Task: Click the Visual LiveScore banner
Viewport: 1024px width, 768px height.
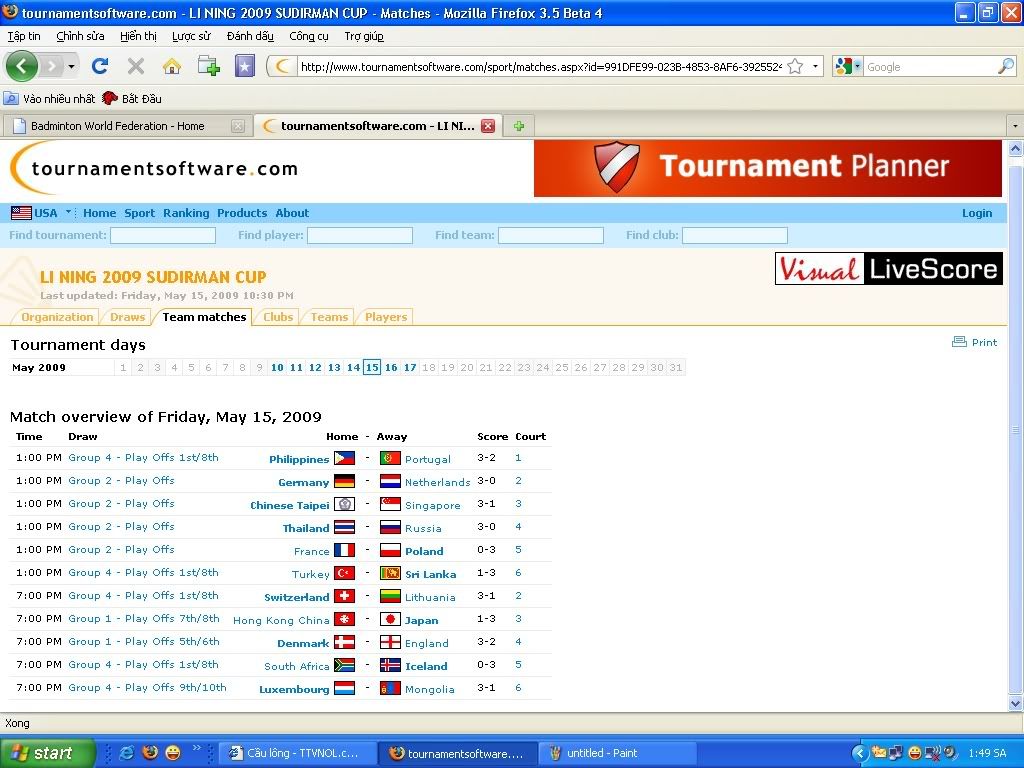Action: point(889,268)
